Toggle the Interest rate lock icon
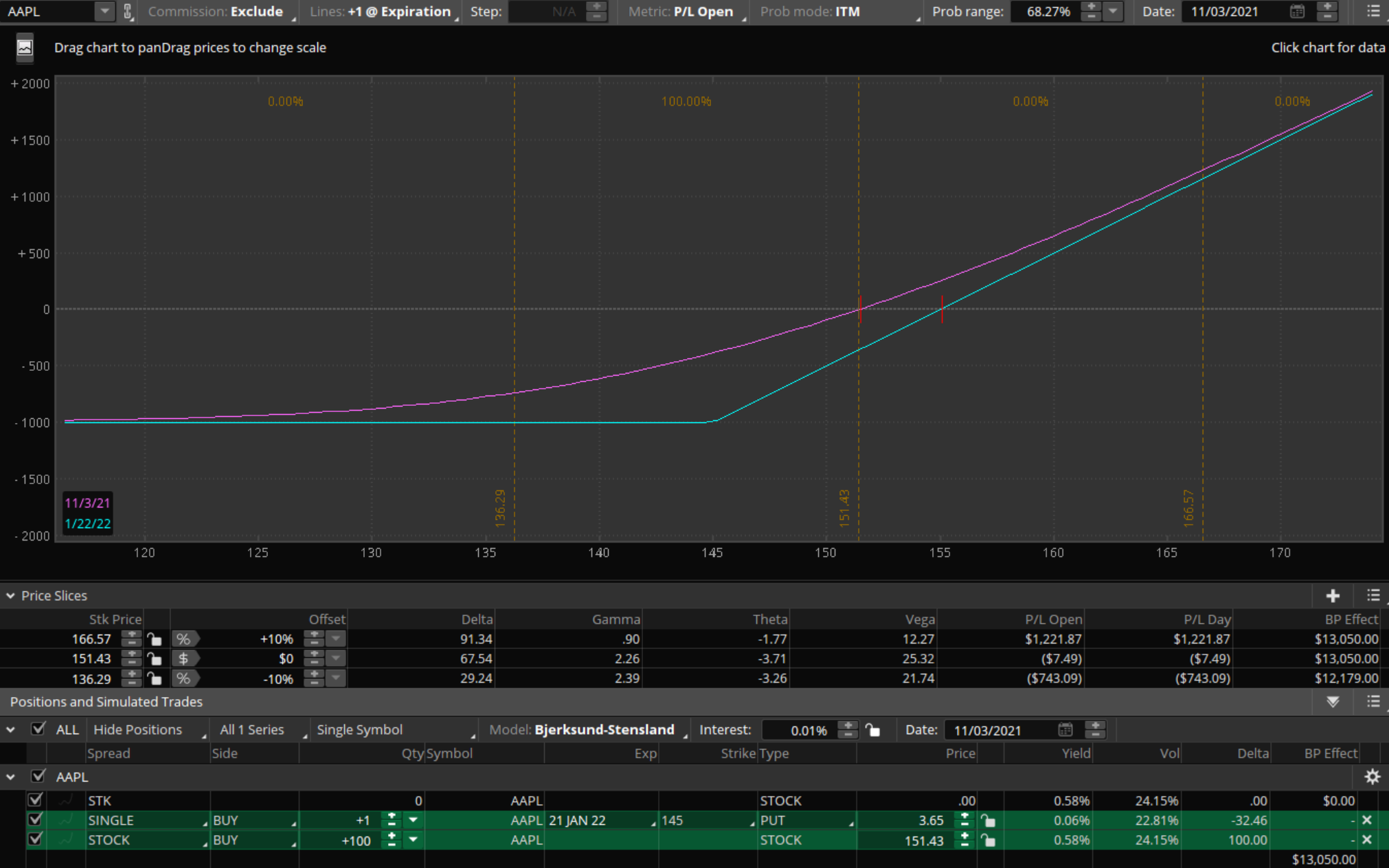The width and height of the screenshot is (1389, 868). pos(872,730)
